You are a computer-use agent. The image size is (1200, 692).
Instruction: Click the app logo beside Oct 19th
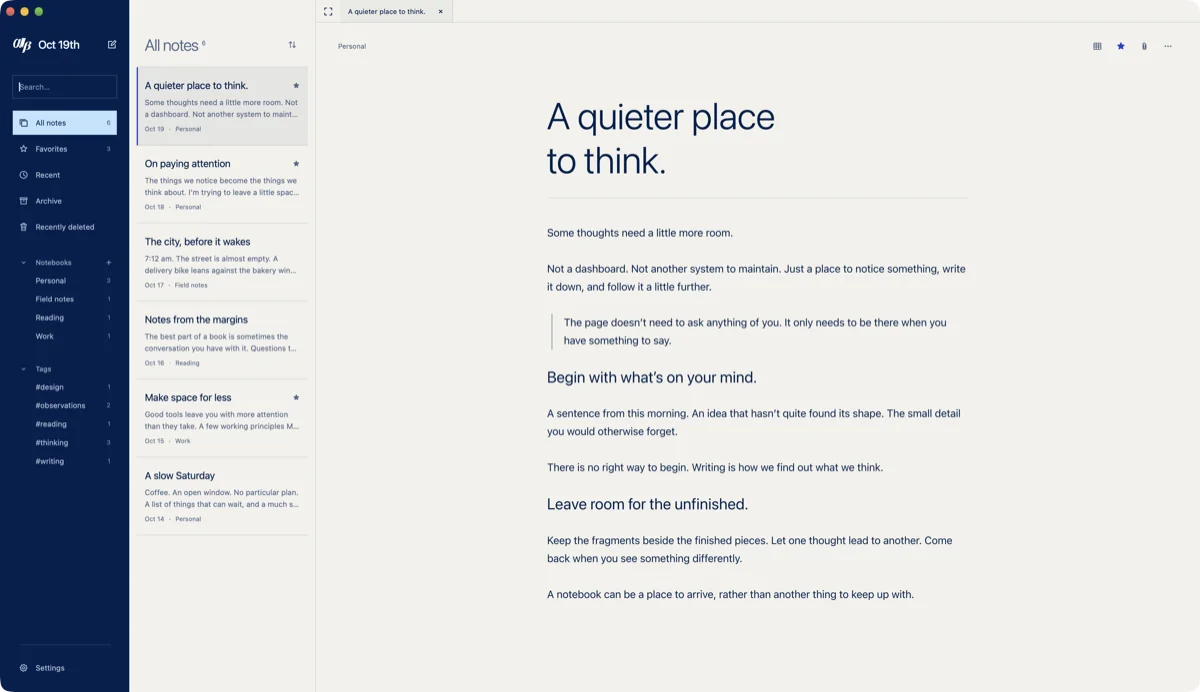(22, 44)
